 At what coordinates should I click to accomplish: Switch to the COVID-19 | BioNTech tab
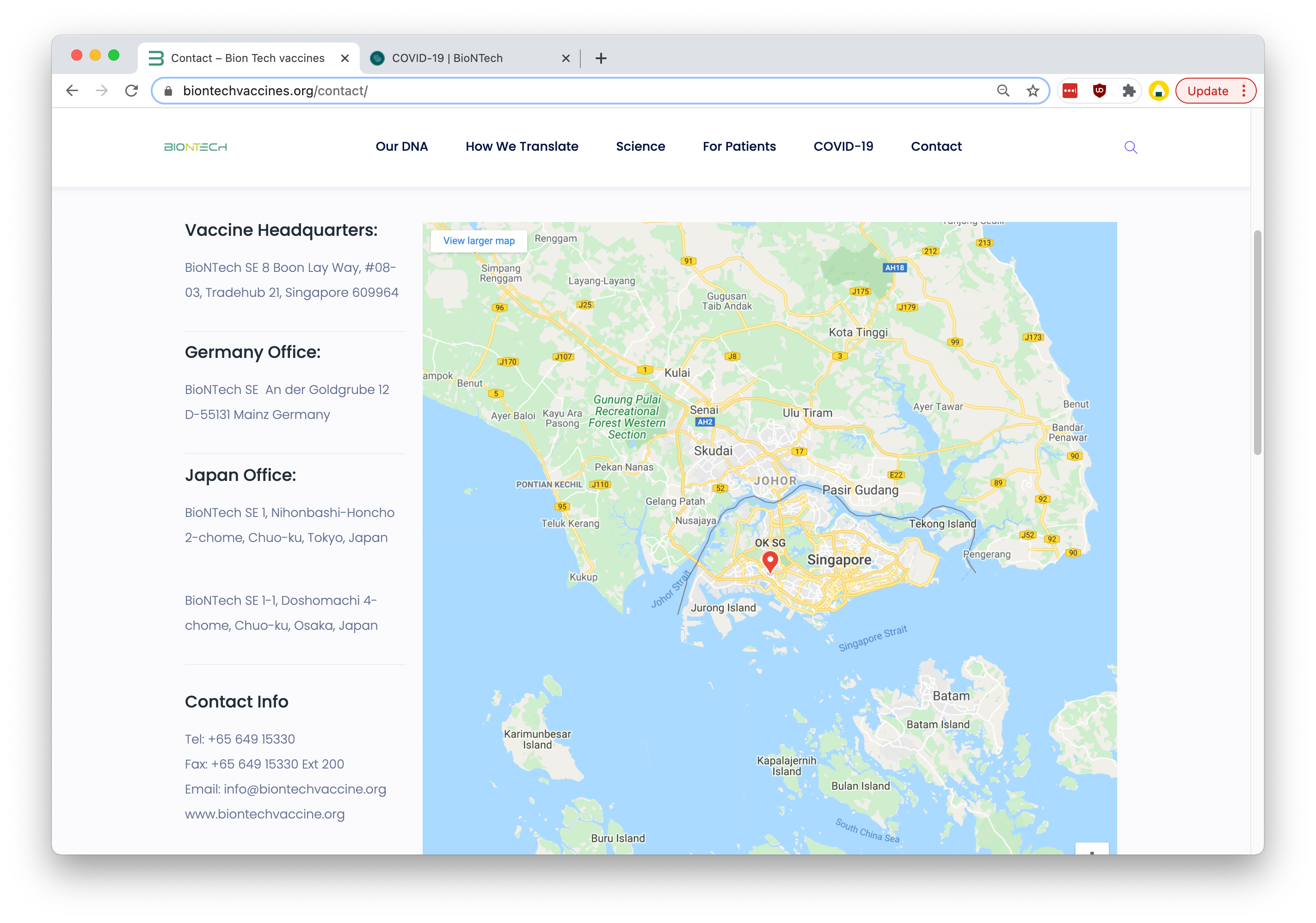point(470,58)
